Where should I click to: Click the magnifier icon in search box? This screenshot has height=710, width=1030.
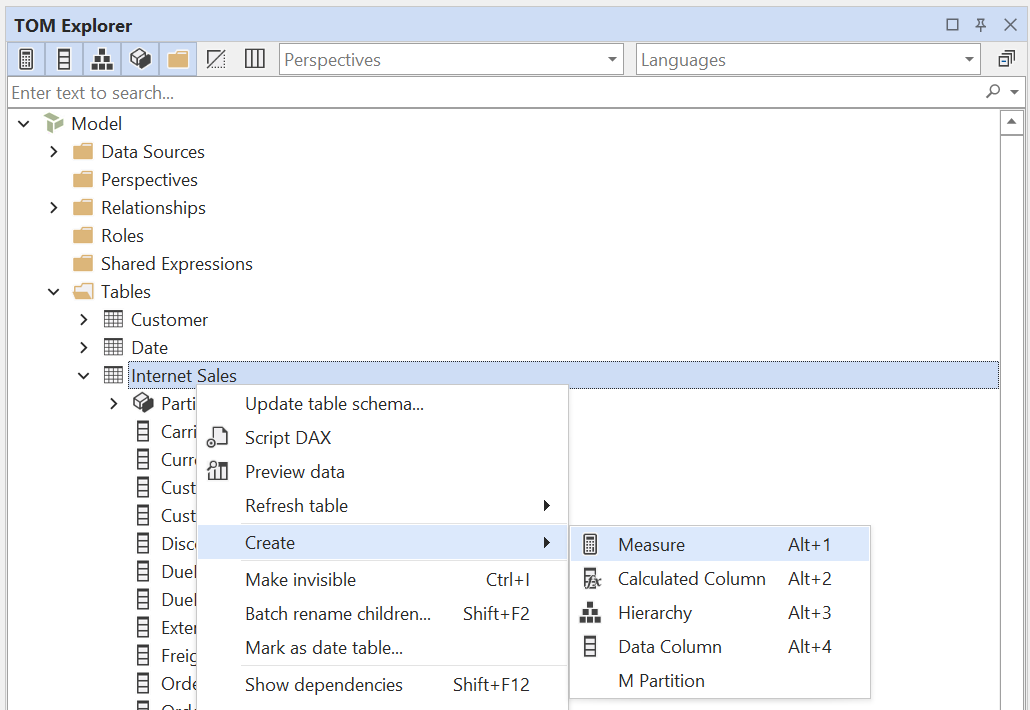coord(993,92)
